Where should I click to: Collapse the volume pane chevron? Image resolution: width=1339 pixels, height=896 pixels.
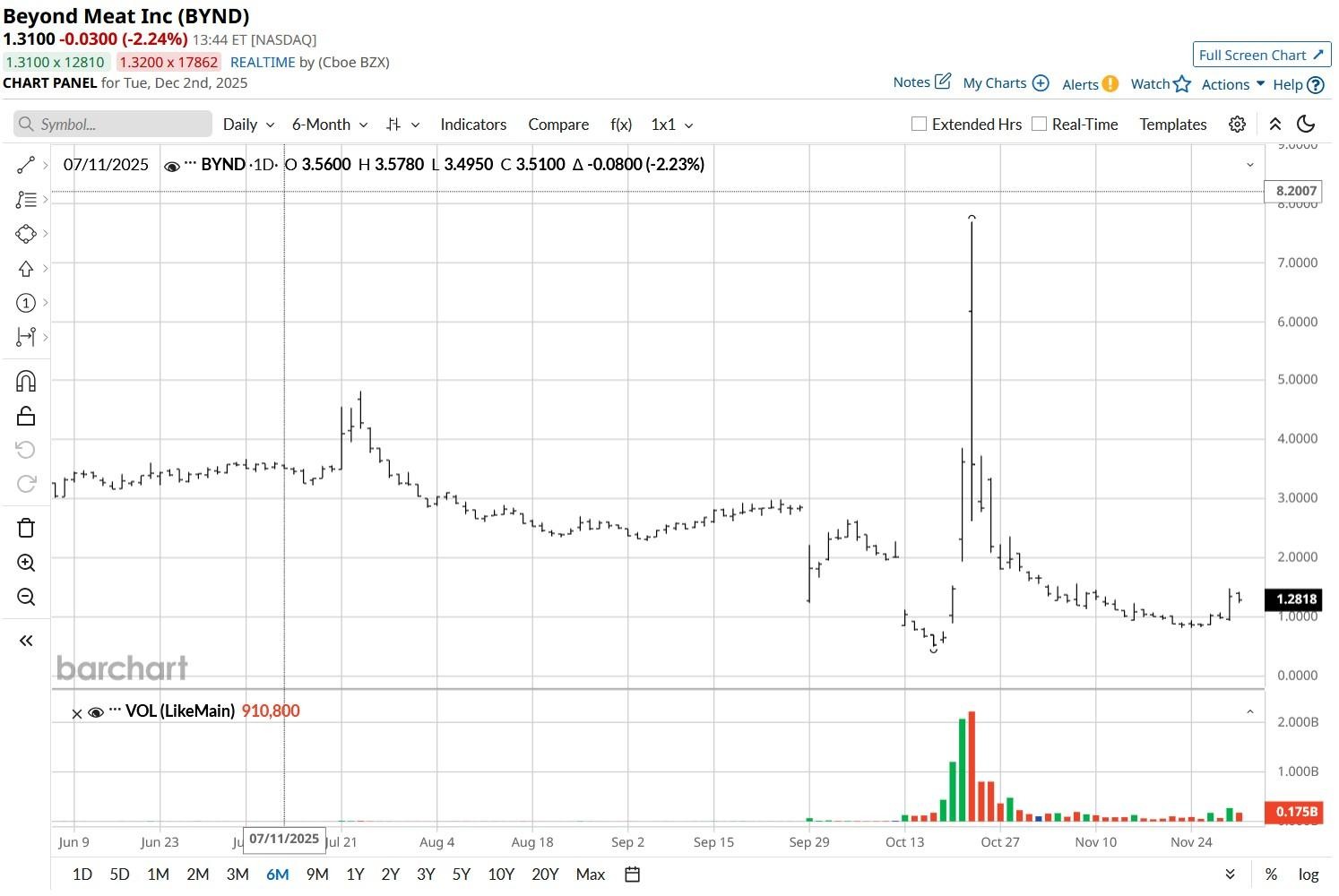pos(1250,712)
